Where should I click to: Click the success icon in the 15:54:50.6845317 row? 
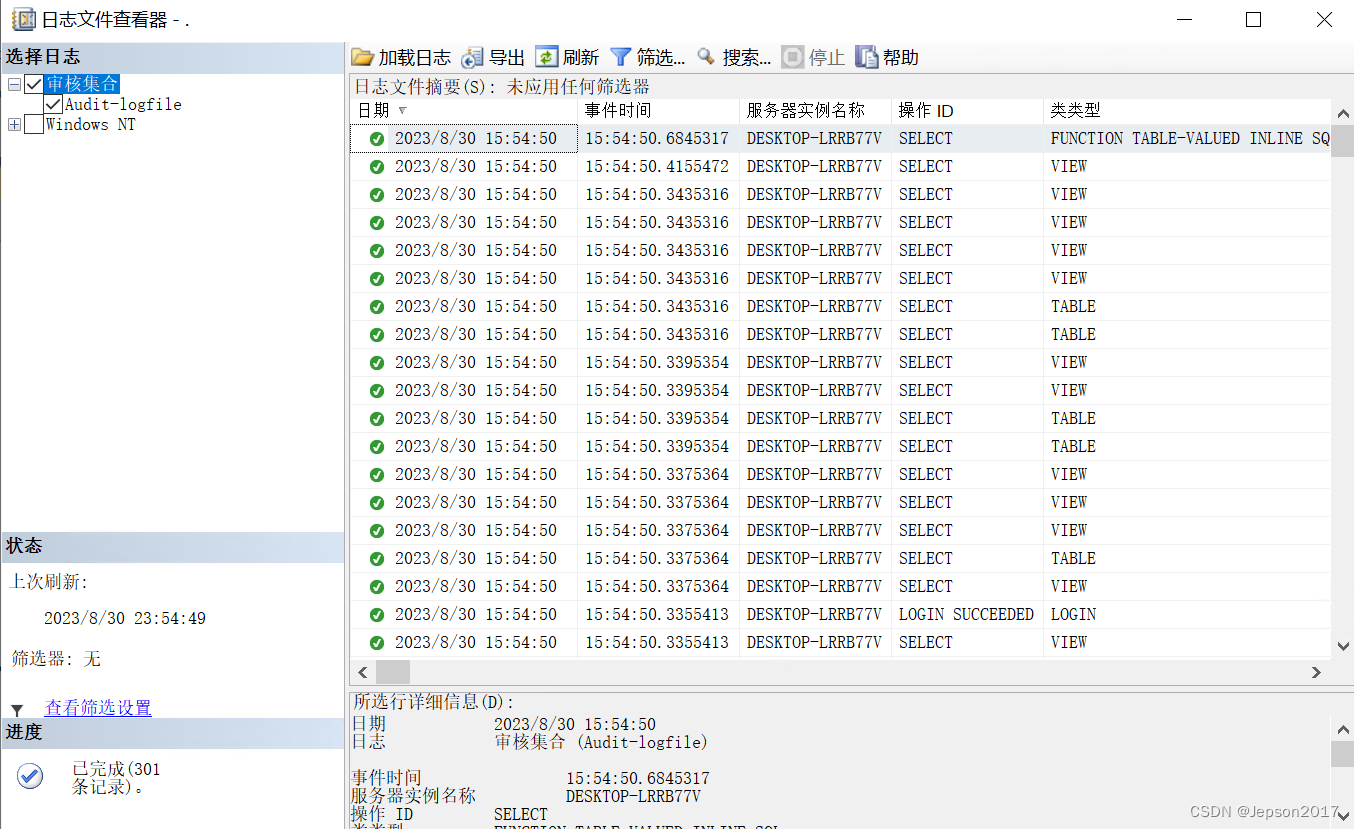click(x=377, y=139)
